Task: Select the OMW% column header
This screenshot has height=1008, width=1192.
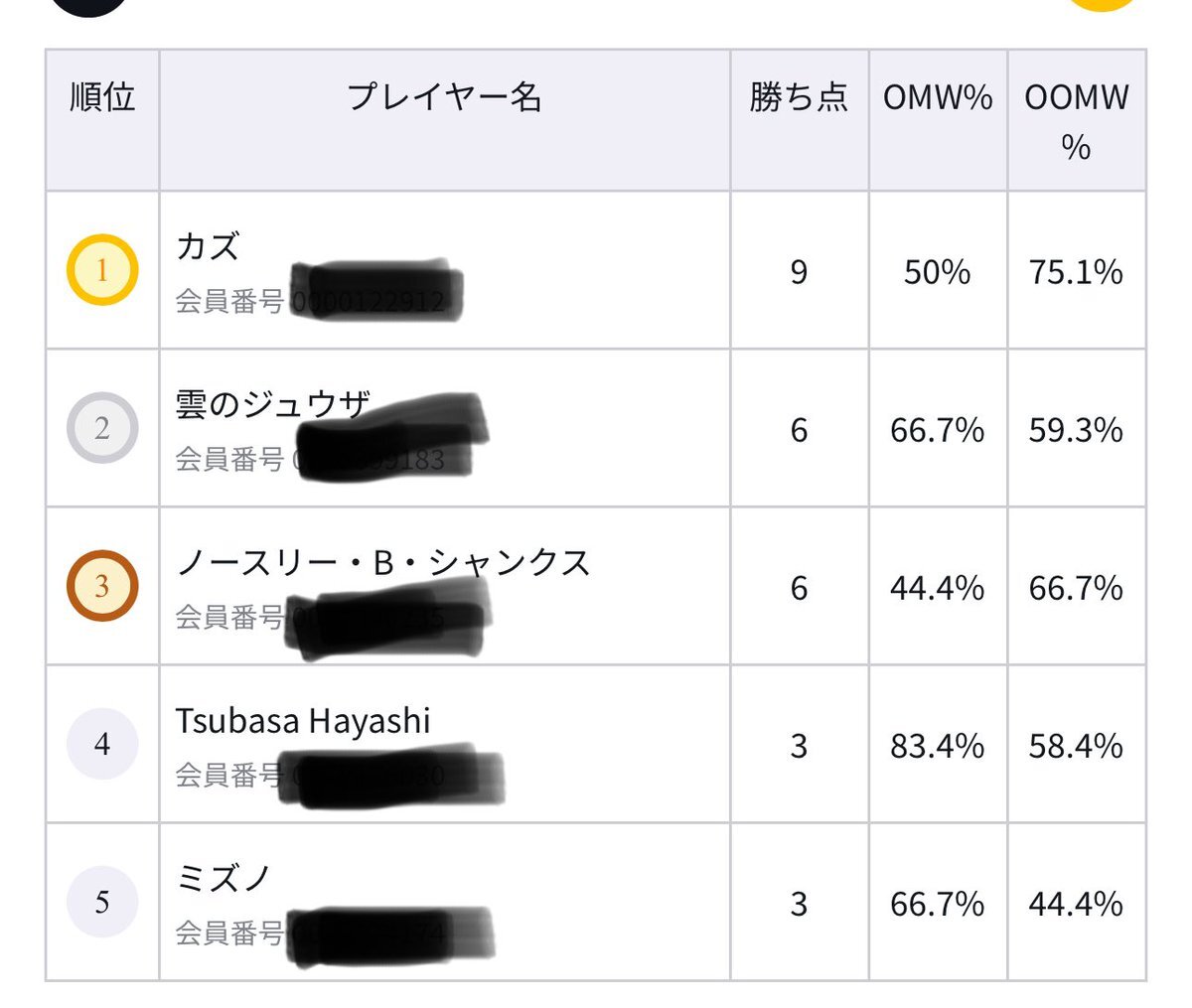Action: (x=938, y=97)
